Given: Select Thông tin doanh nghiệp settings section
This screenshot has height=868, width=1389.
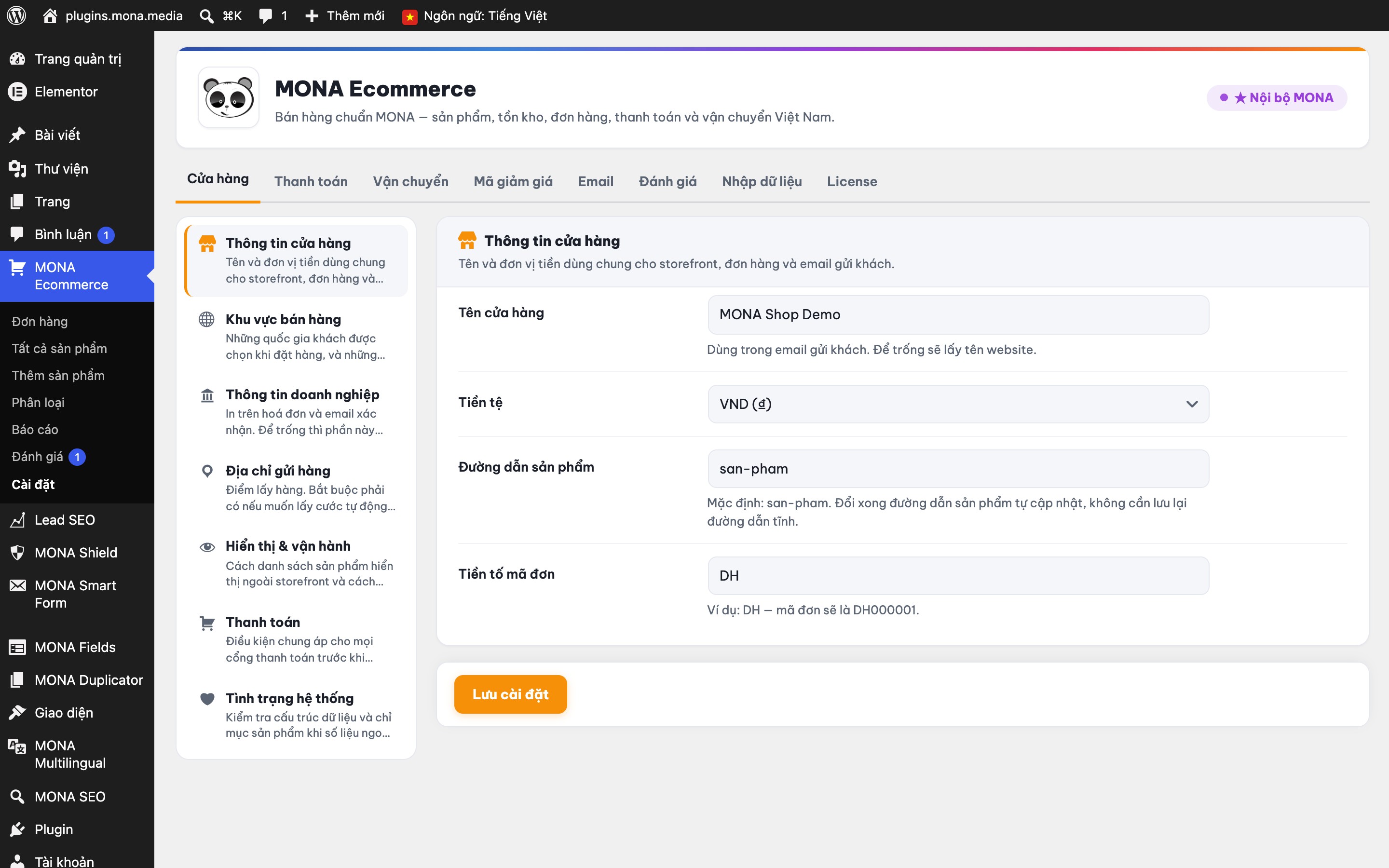Looking at the screenshot, I should pyautogui.click(x=296, y=412).
